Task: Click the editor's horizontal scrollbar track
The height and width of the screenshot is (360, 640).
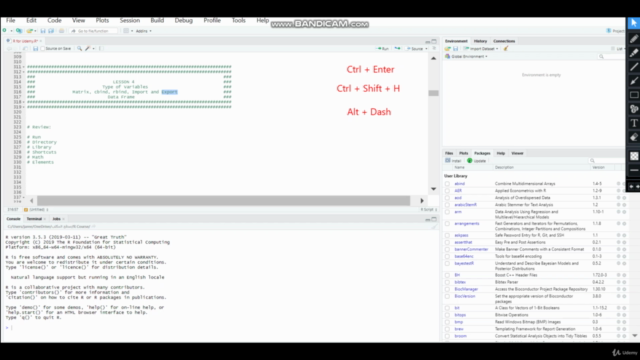Action: (224, 200)
